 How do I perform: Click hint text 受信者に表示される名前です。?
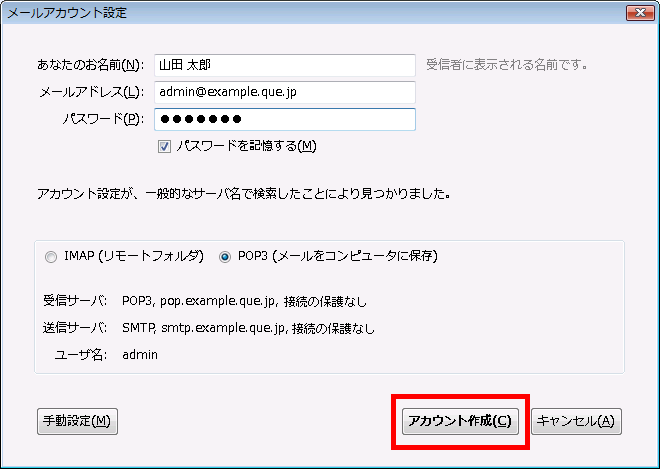pyautogui.click(x=507, y=65)
